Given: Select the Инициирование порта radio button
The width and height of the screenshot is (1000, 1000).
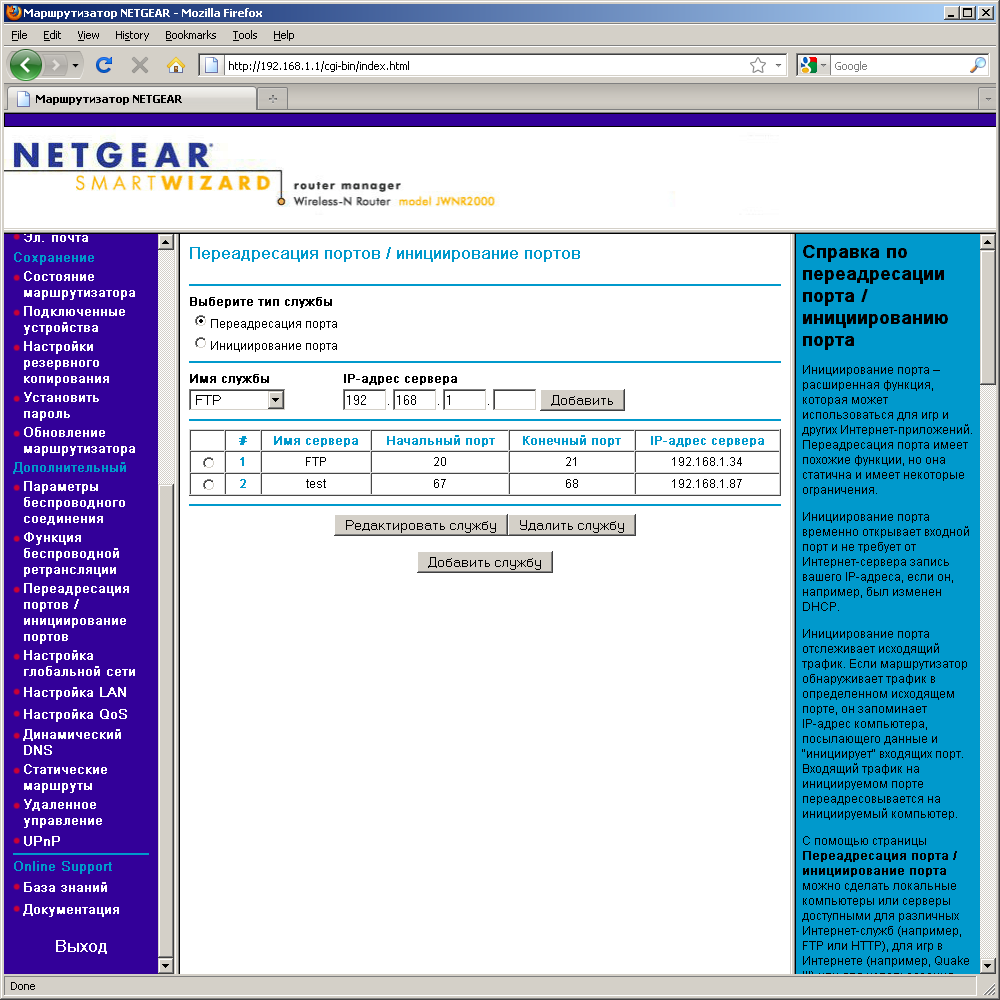Looking at the screenshot, I should [x=200, y=343].
